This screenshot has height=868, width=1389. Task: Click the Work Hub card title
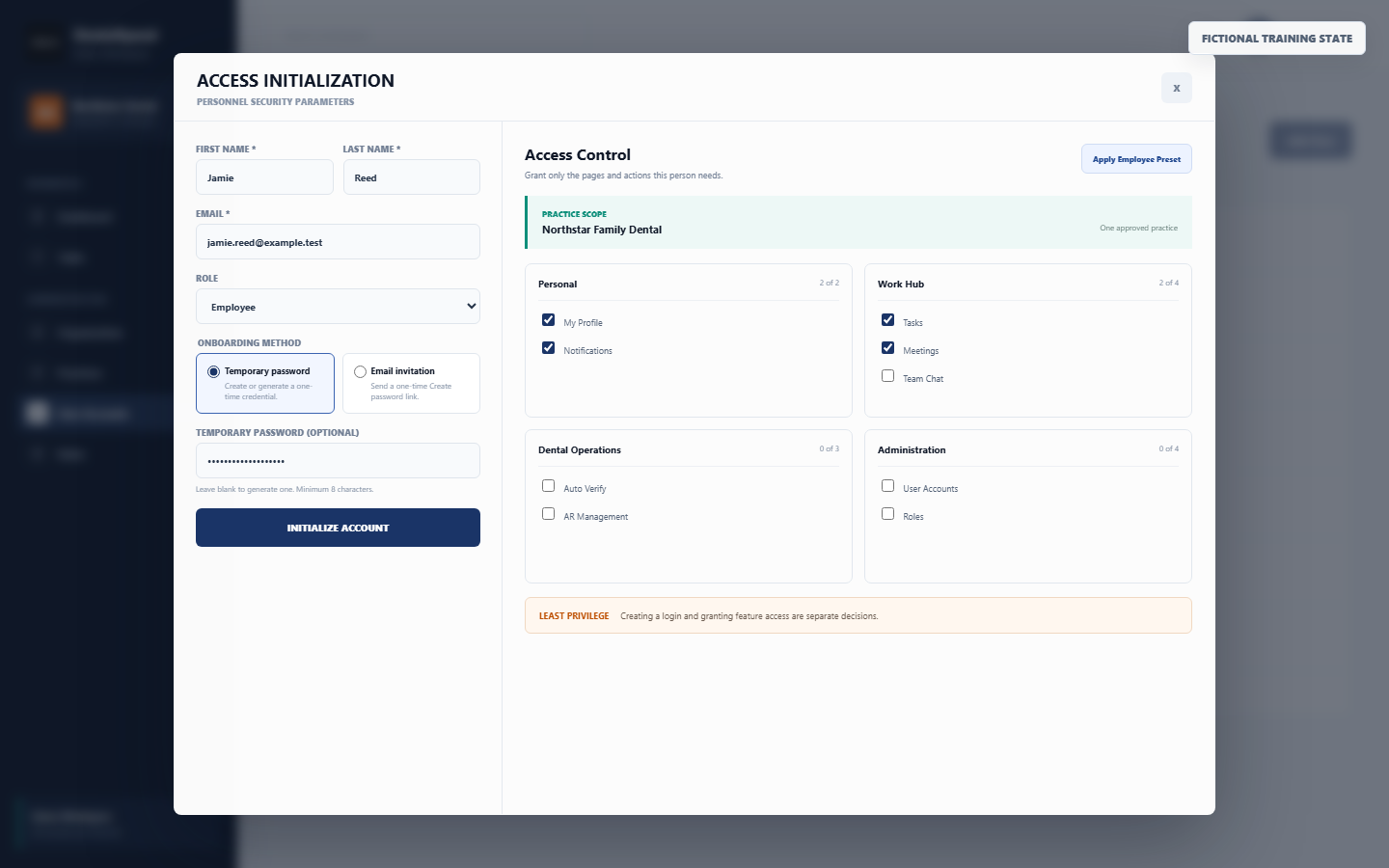click(x=901, y=285)
